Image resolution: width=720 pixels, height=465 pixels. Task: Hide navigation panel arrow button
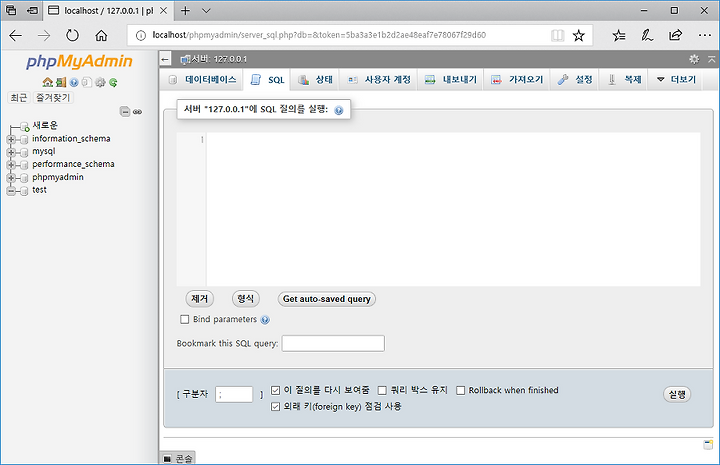[165, 59]
